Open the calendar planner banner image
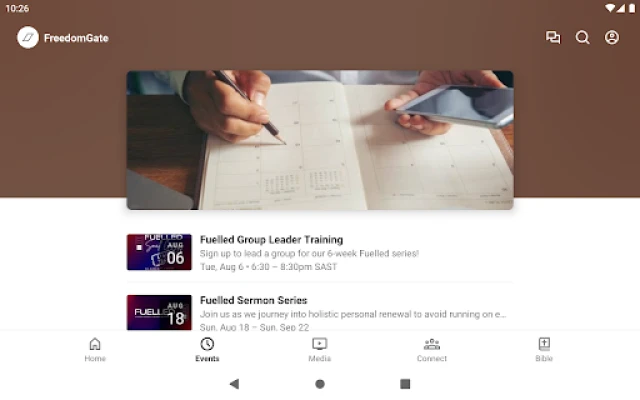 [320, 140]
